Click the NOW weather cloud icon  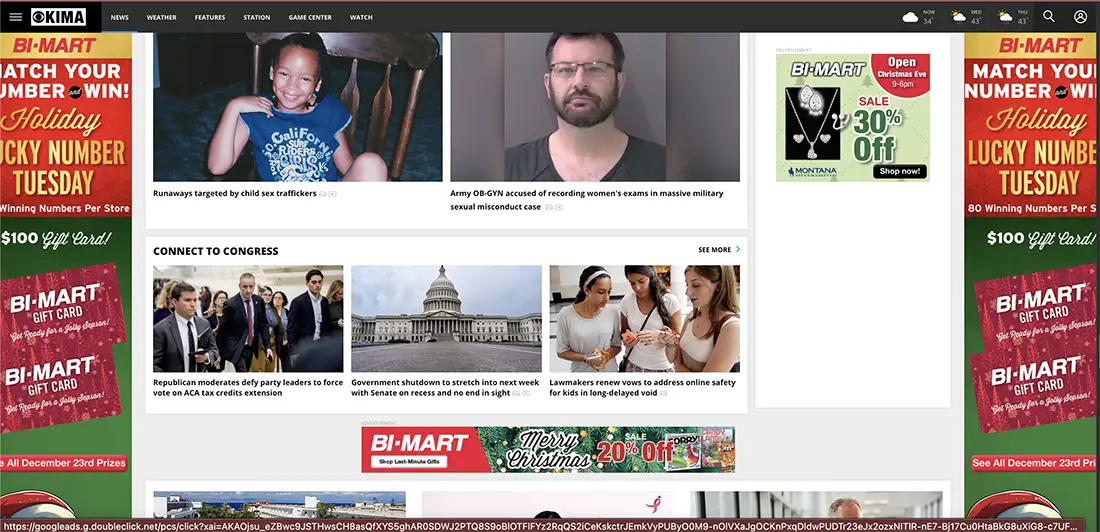(911, 18)
